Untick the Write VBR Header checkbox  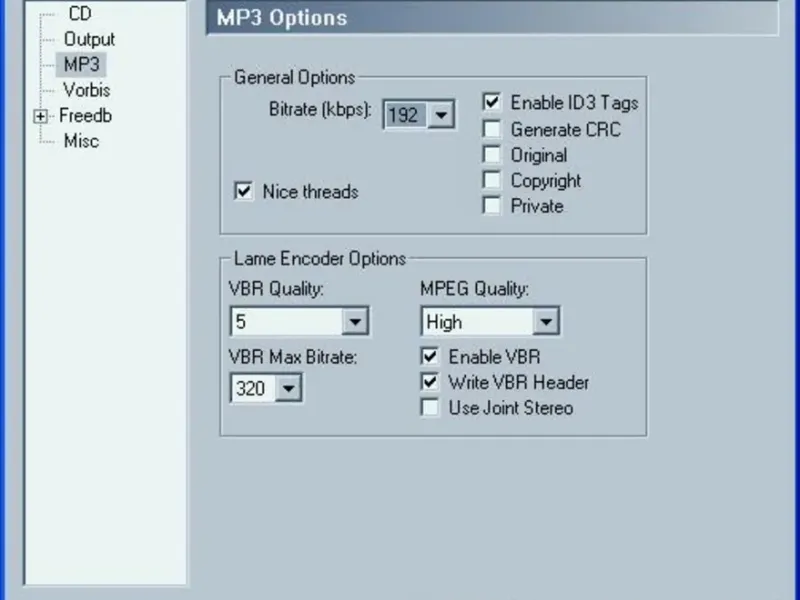pyautogui.click(x=430, y=382)
